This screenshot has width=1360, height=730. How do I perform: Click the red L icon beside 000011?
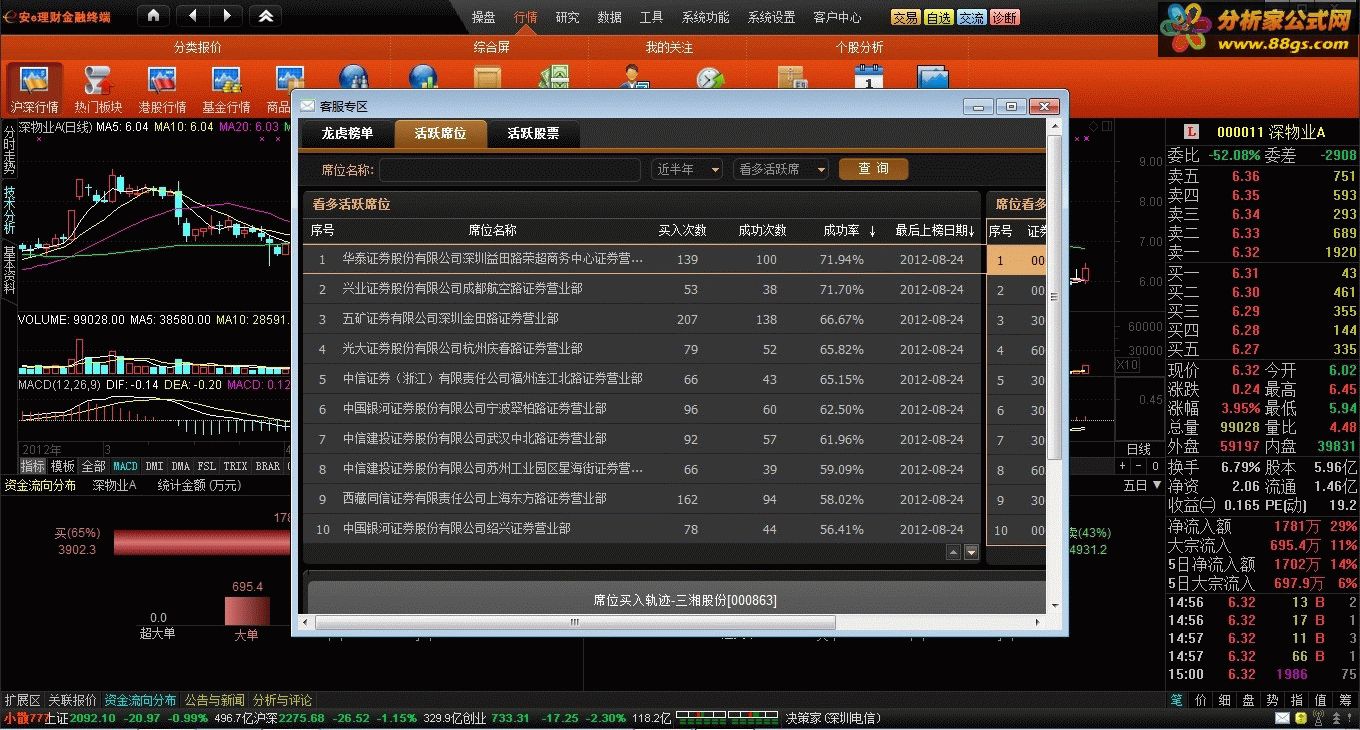point(1190,132)
